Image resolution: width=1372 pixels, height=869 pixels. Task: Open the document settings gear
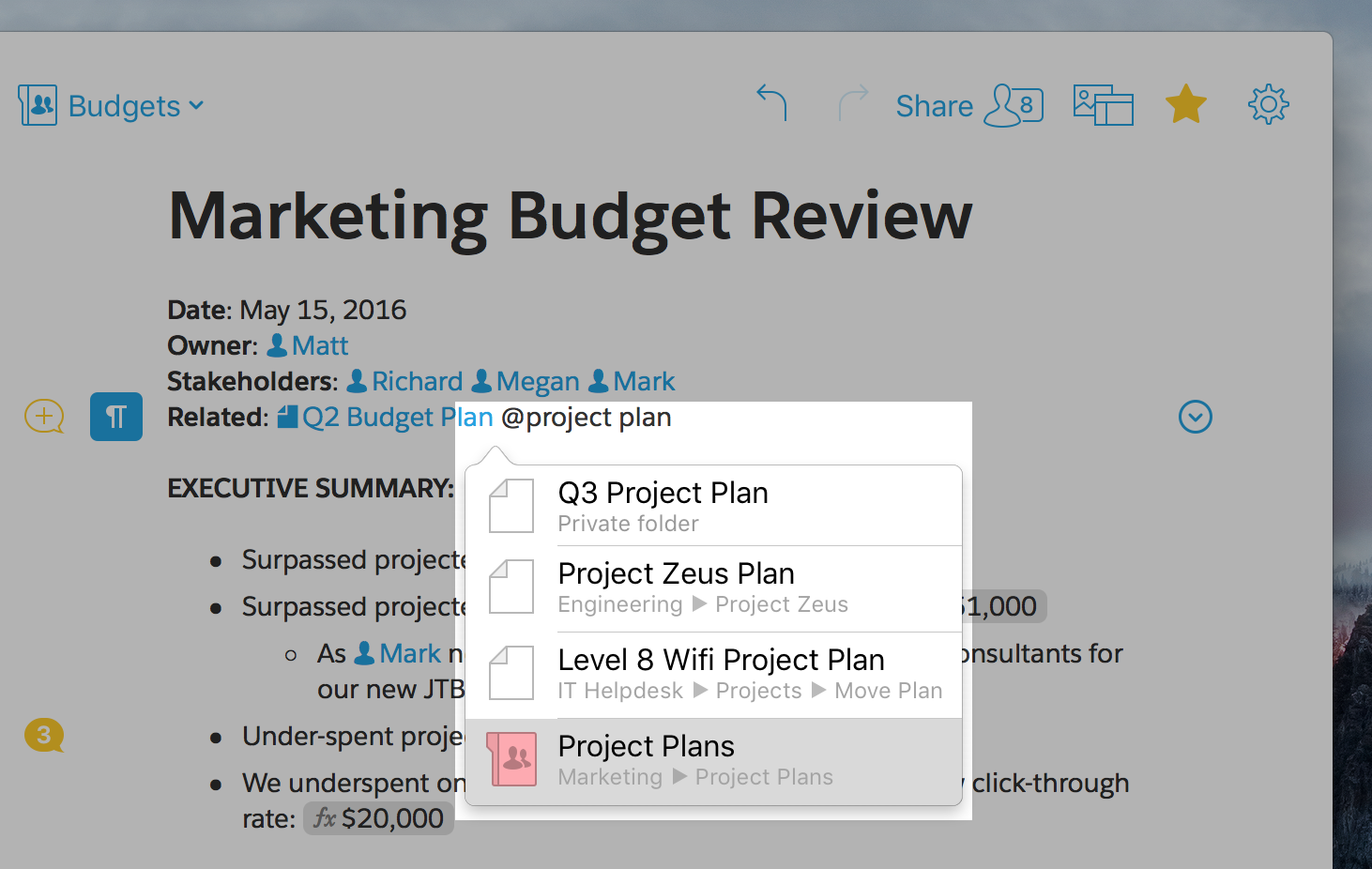(1268, 104)
